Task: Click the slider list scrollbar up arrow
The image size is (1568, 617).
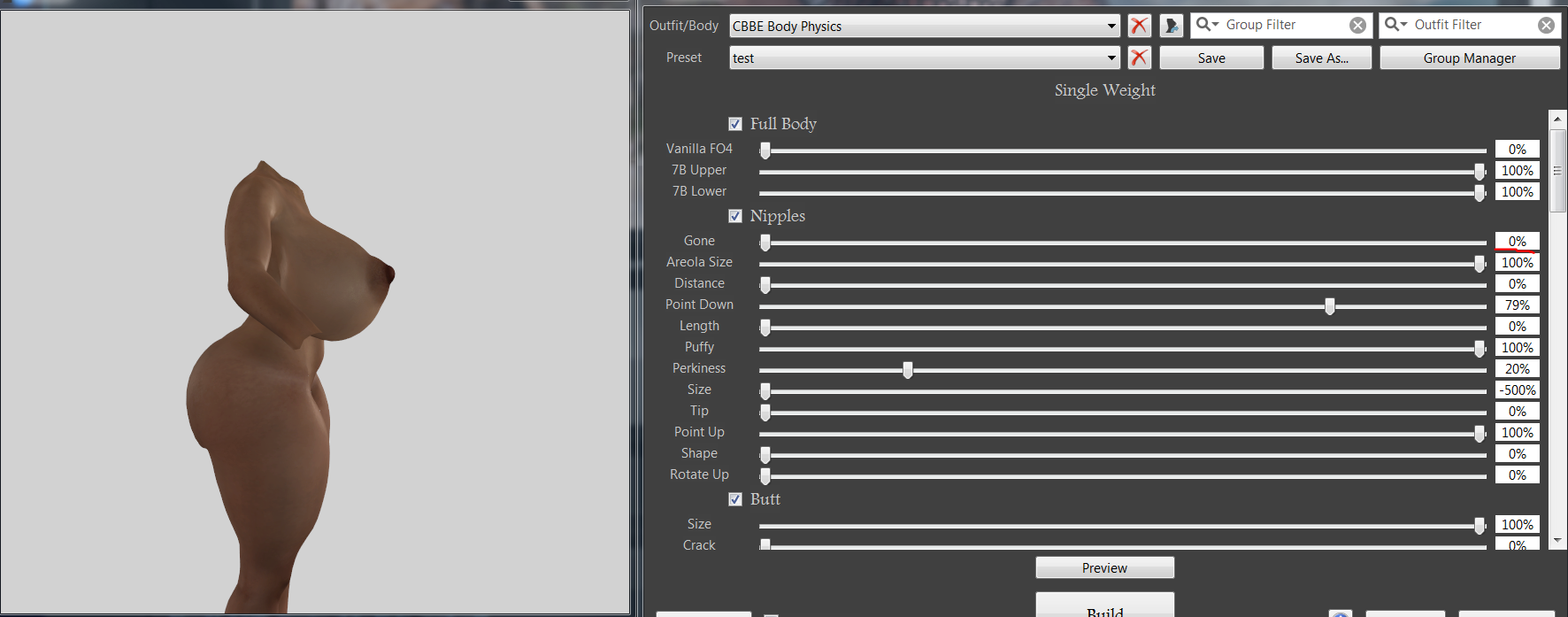Action: [x=1557, y=119]
